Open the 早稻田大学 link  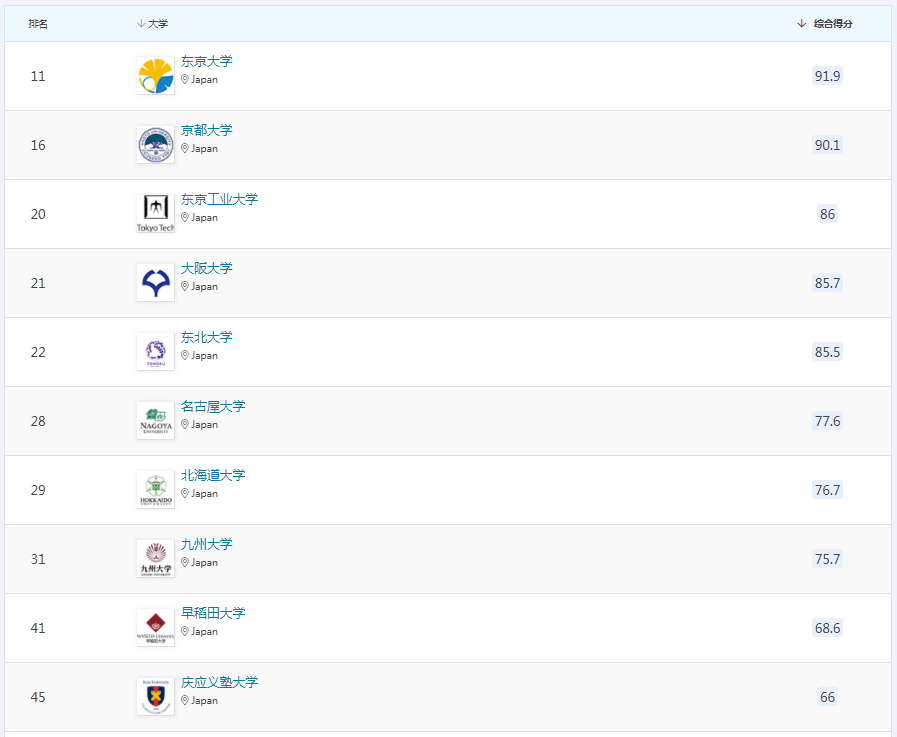point(214,613)
